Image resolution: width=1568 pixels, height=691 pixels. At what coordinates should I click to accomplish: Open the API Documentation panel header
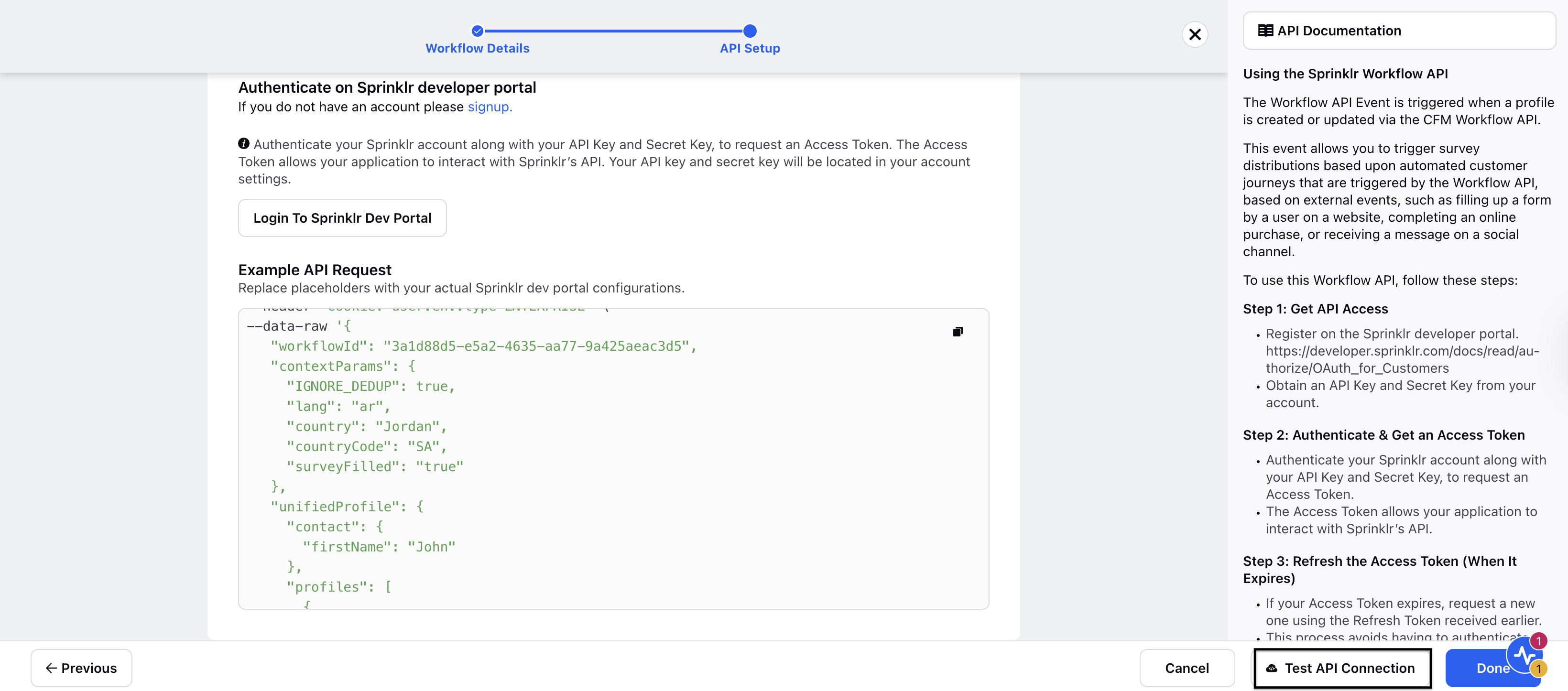pyautogui.click(x=1399, y=31)
